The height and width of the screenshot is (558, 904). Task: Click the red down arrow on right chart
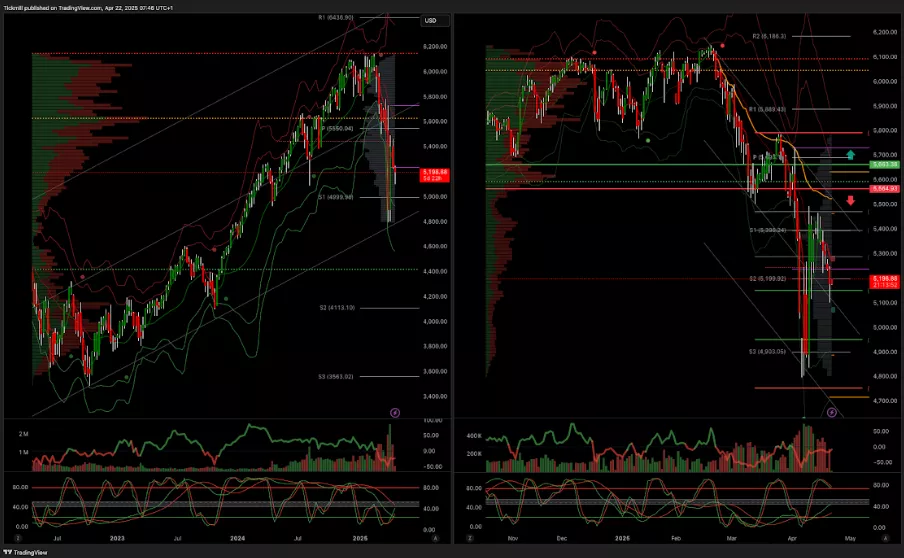point(850,200)
